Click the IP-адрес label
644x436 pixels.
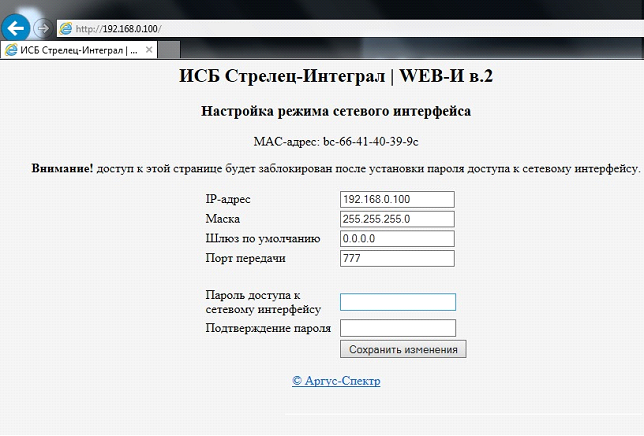228,200
